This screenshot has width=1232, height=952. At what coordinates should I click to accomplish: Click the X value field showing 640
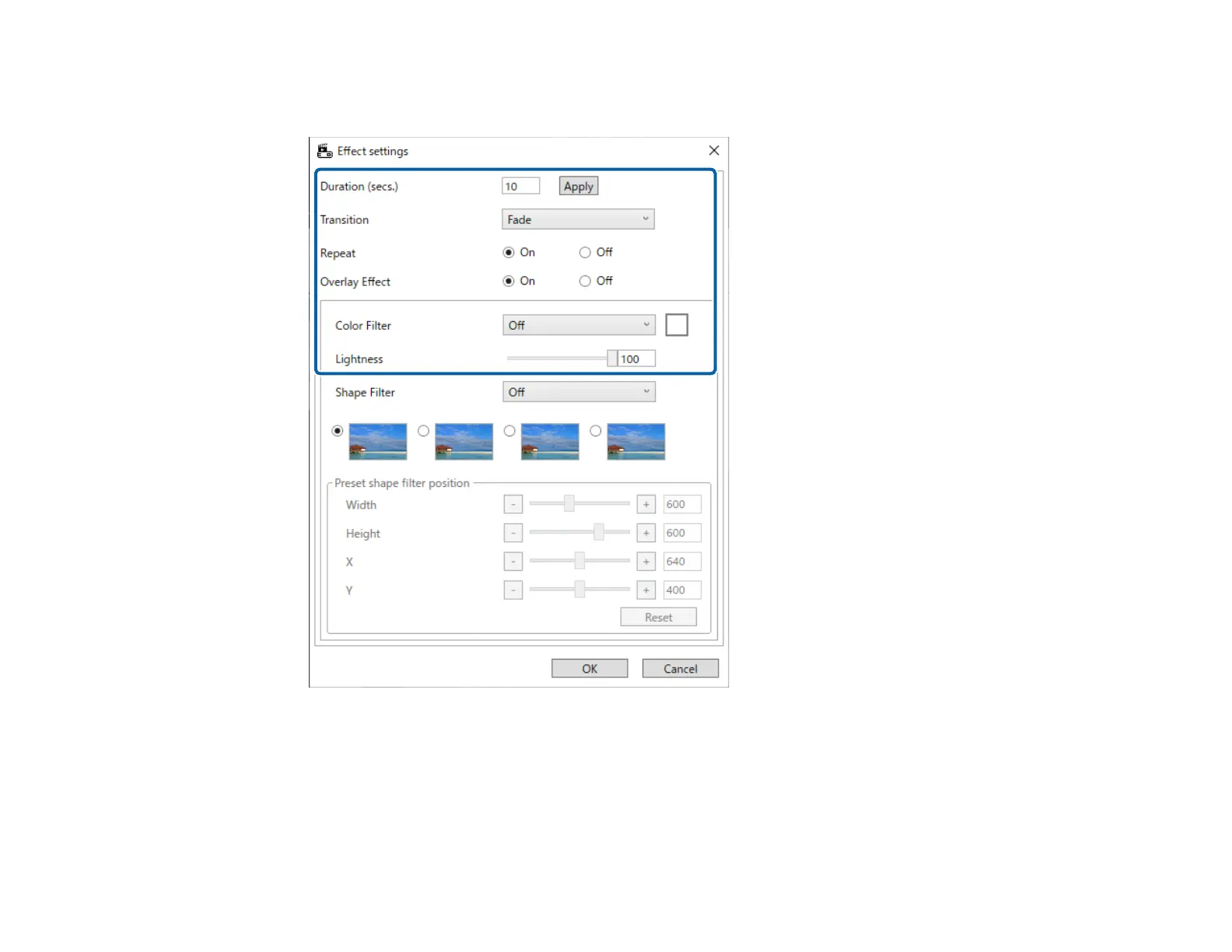(682, 562)
